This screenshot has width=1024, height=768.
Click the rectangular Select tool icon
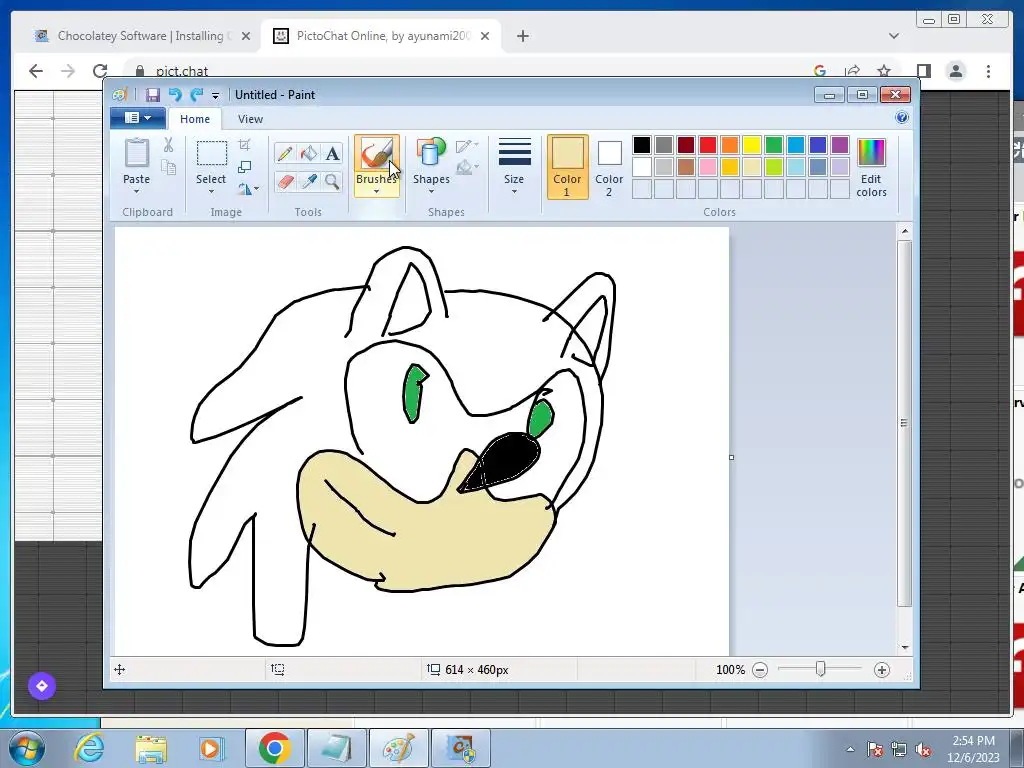click(212, 154)
